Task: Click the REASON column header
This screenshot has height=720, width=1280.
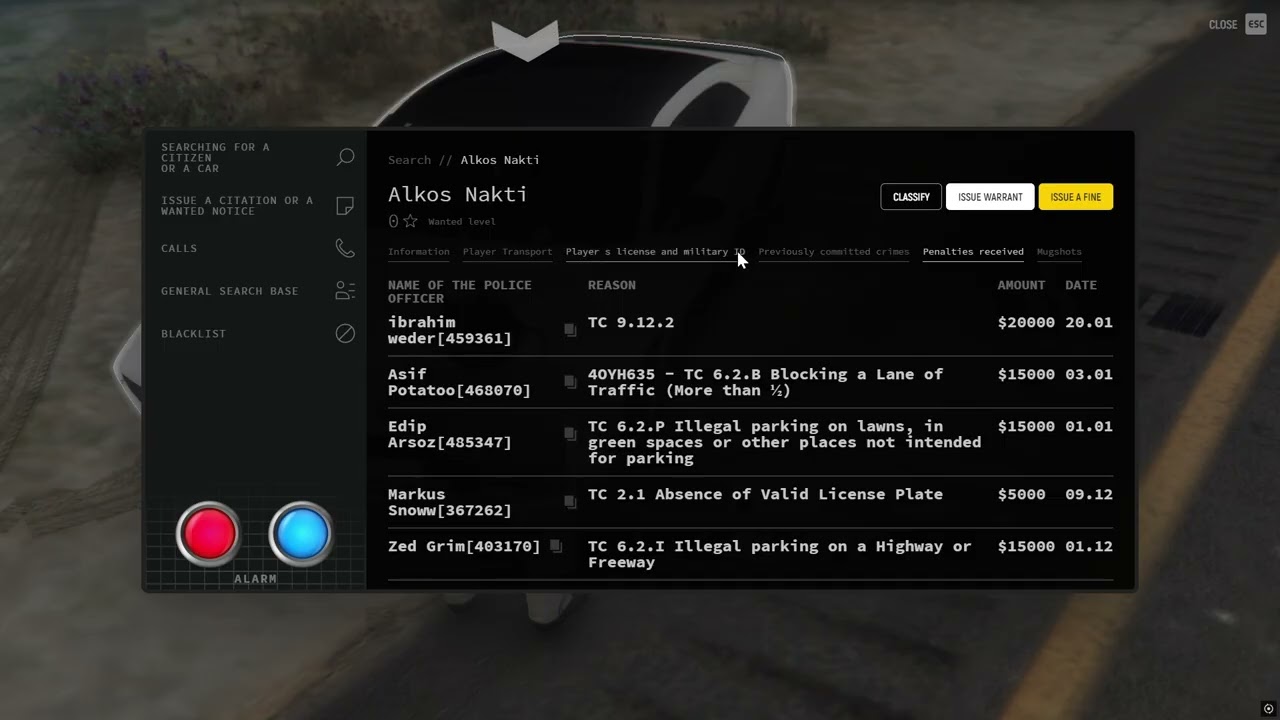Action: click(x=612, y=285)
